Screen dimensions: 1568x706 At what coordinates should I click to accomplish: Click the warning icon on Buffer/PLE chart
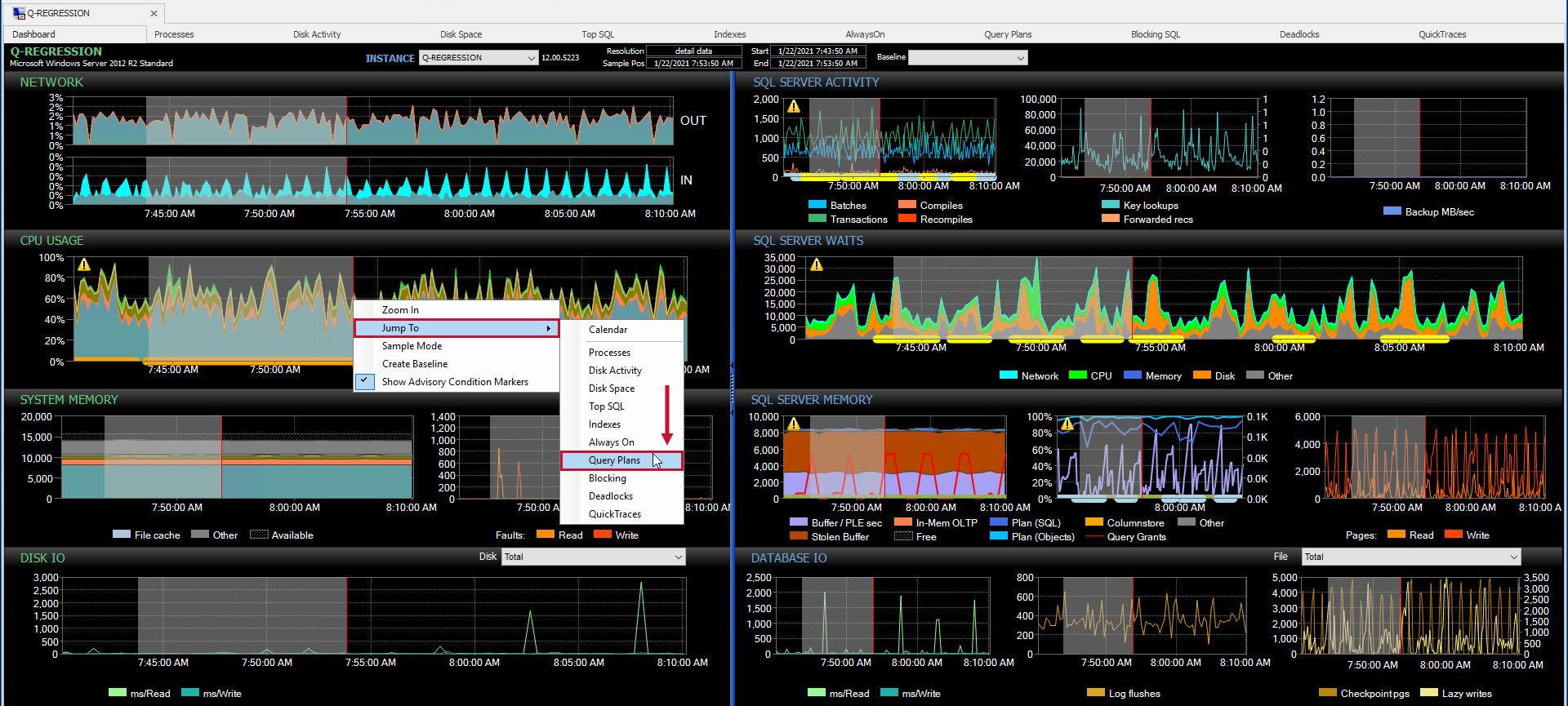click(x=1067, y=424)
